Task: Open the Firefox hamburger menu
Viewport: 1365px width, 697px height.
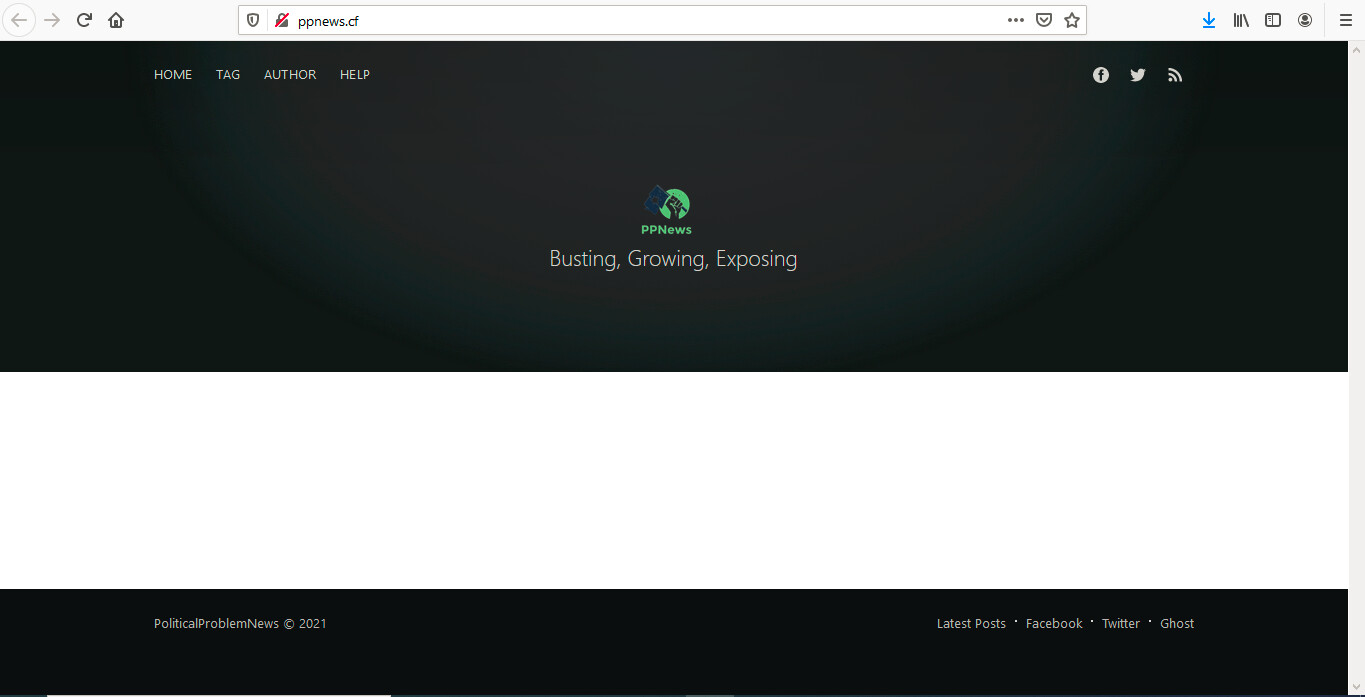Action: point(1345,20)
